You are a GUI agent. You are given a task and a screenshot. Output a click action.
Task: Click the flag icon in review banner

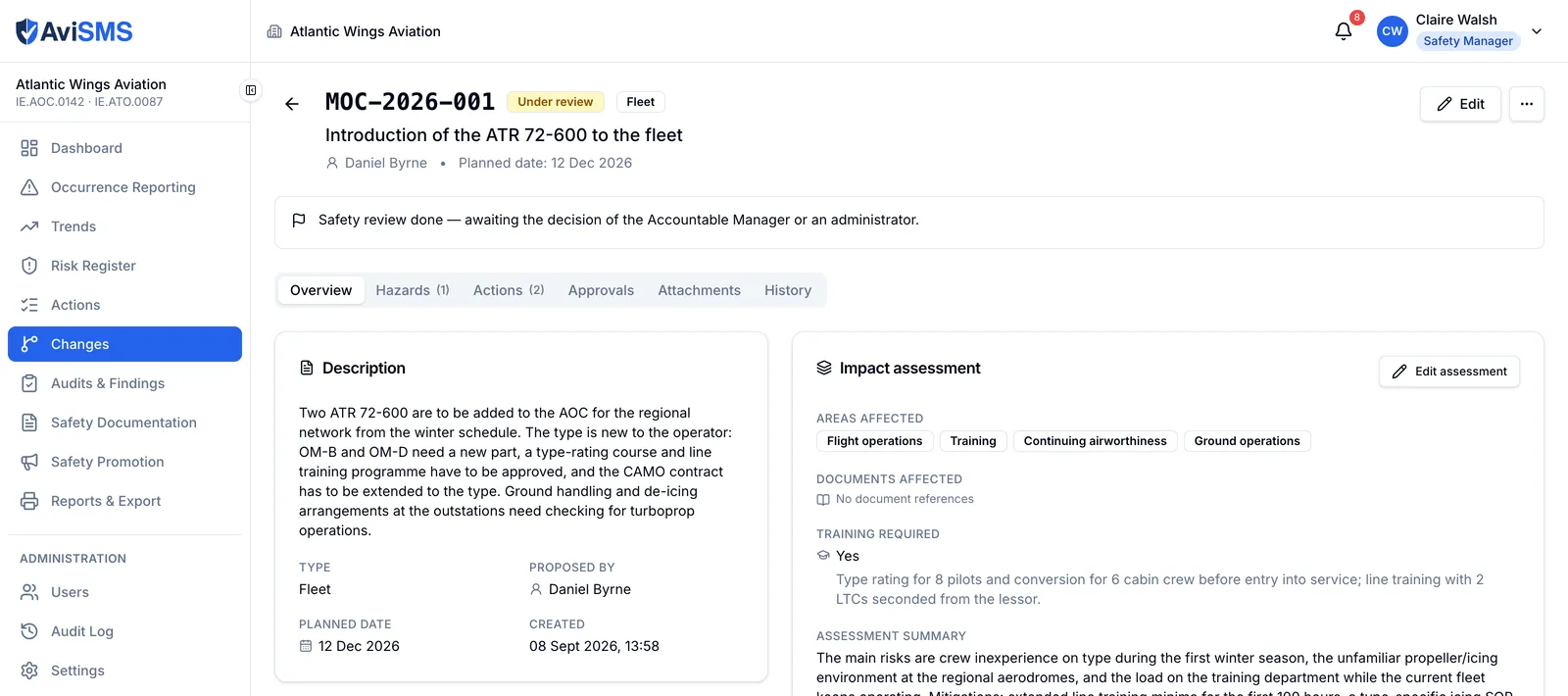tap(299, 221)
